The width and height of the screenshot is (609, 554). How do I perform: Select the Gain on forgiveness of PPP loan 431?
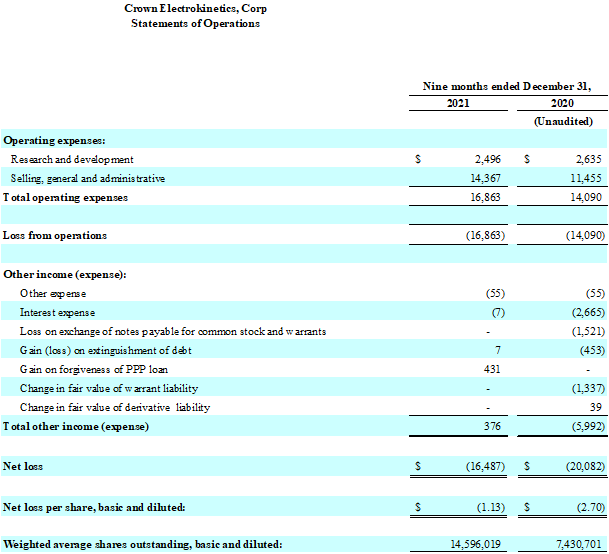(x=491, y=369)
